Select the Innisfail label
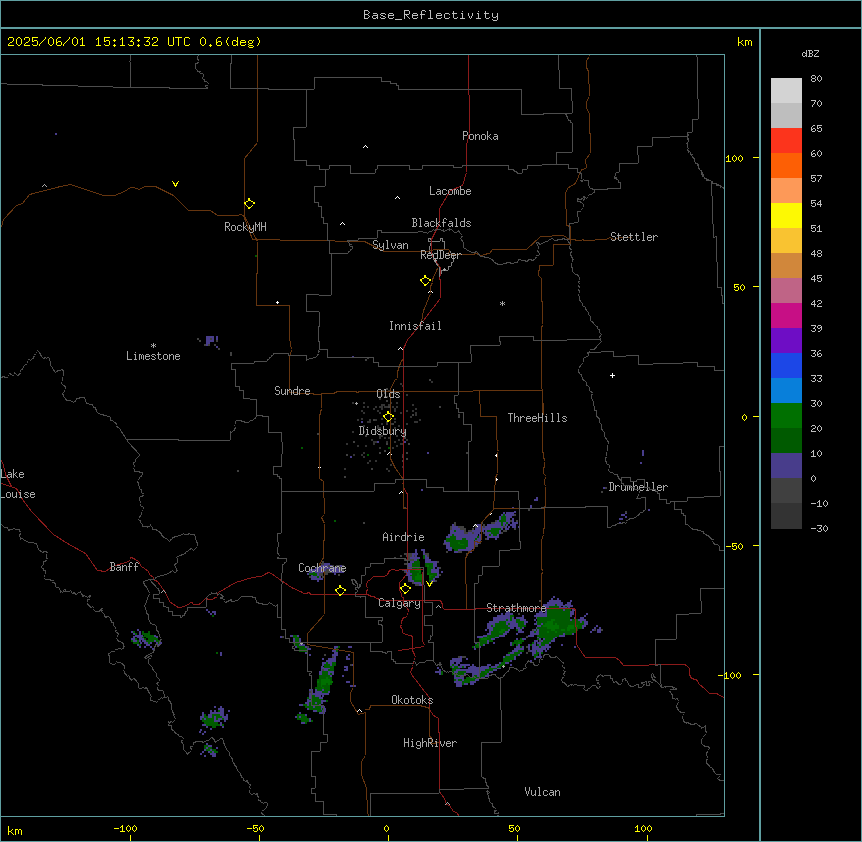The width and height of the screenshot is (862, 842). (x=415, y=326)
